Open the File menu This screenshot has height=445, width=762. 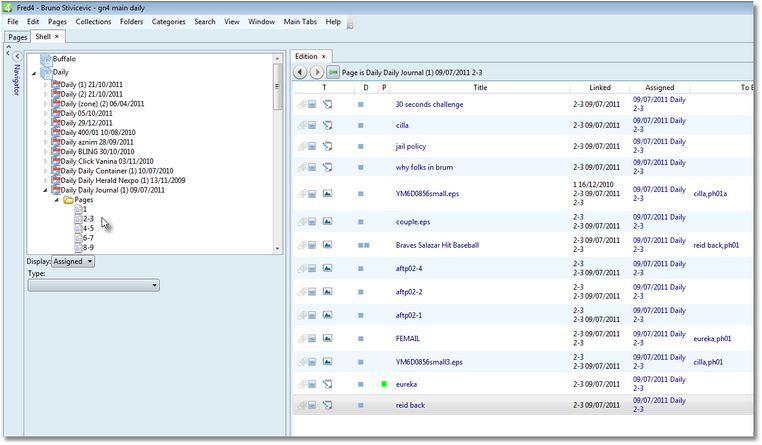tap(13, 22)
